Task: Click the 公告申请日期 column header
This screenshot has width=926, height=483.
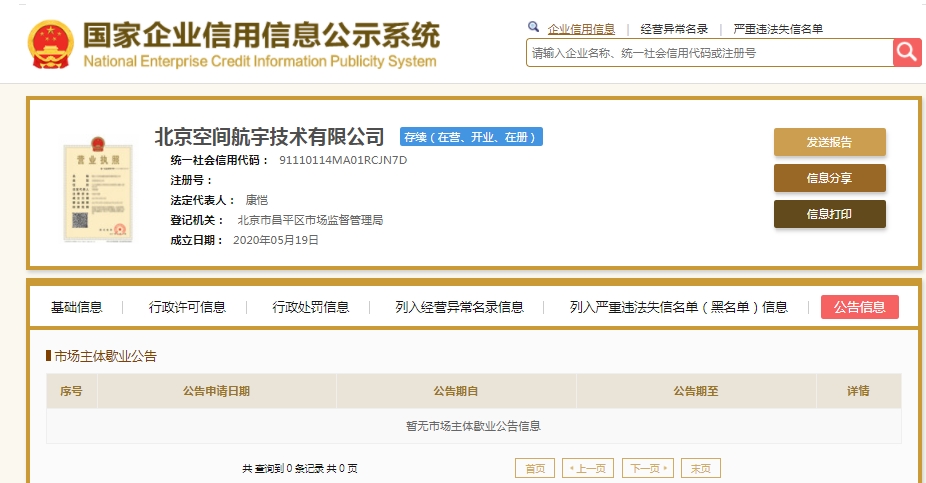Action: 216,391
